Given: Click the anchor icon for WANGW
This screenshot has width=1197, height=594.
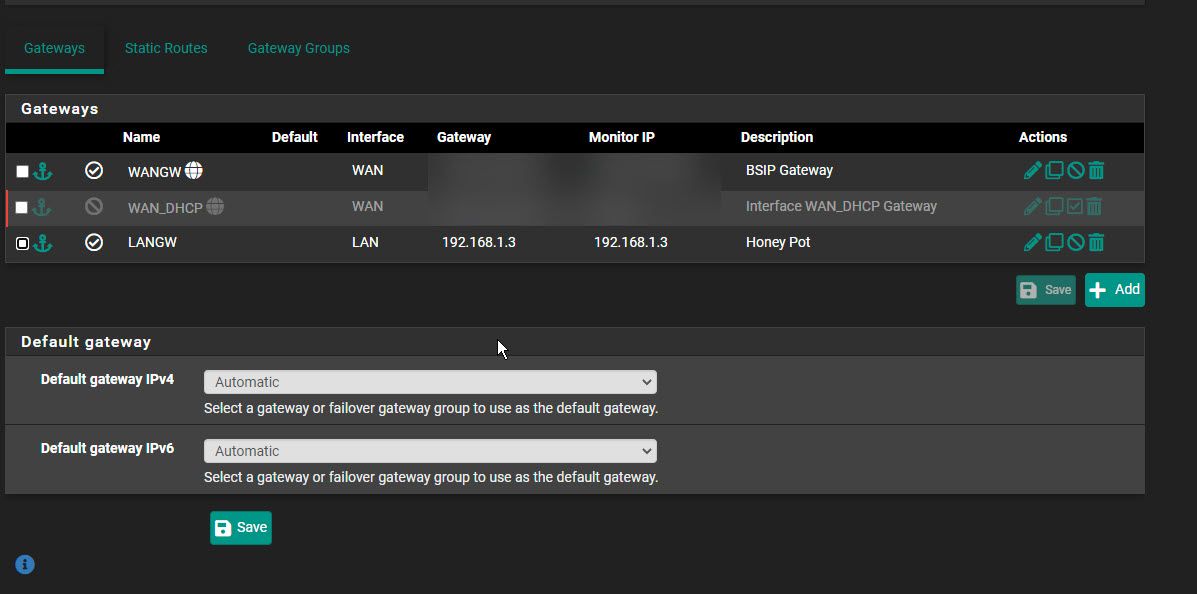Looking at the screenshot, I should (x=43, y=171).
